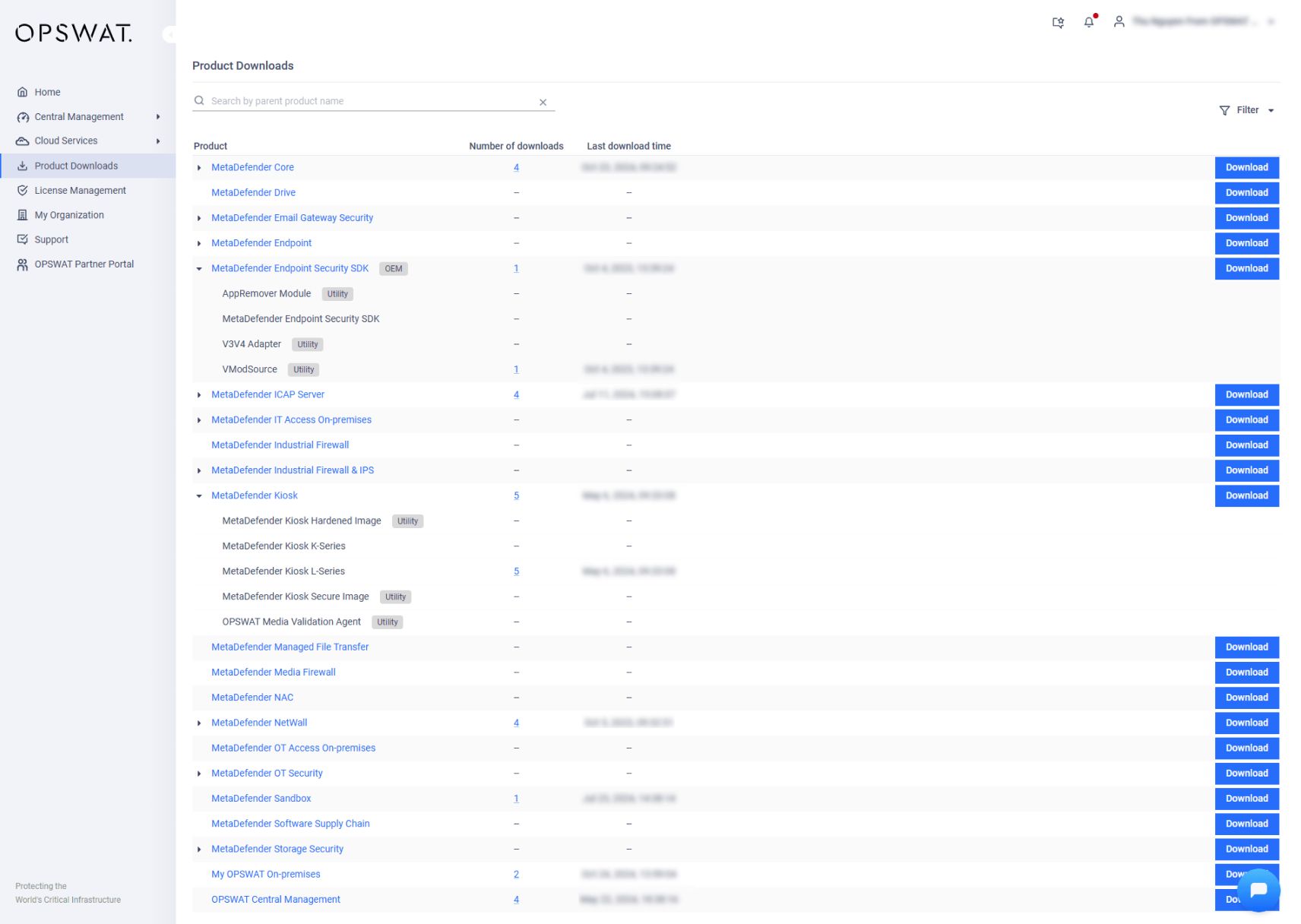Download MetaDefender Core

coord(1246,167)
